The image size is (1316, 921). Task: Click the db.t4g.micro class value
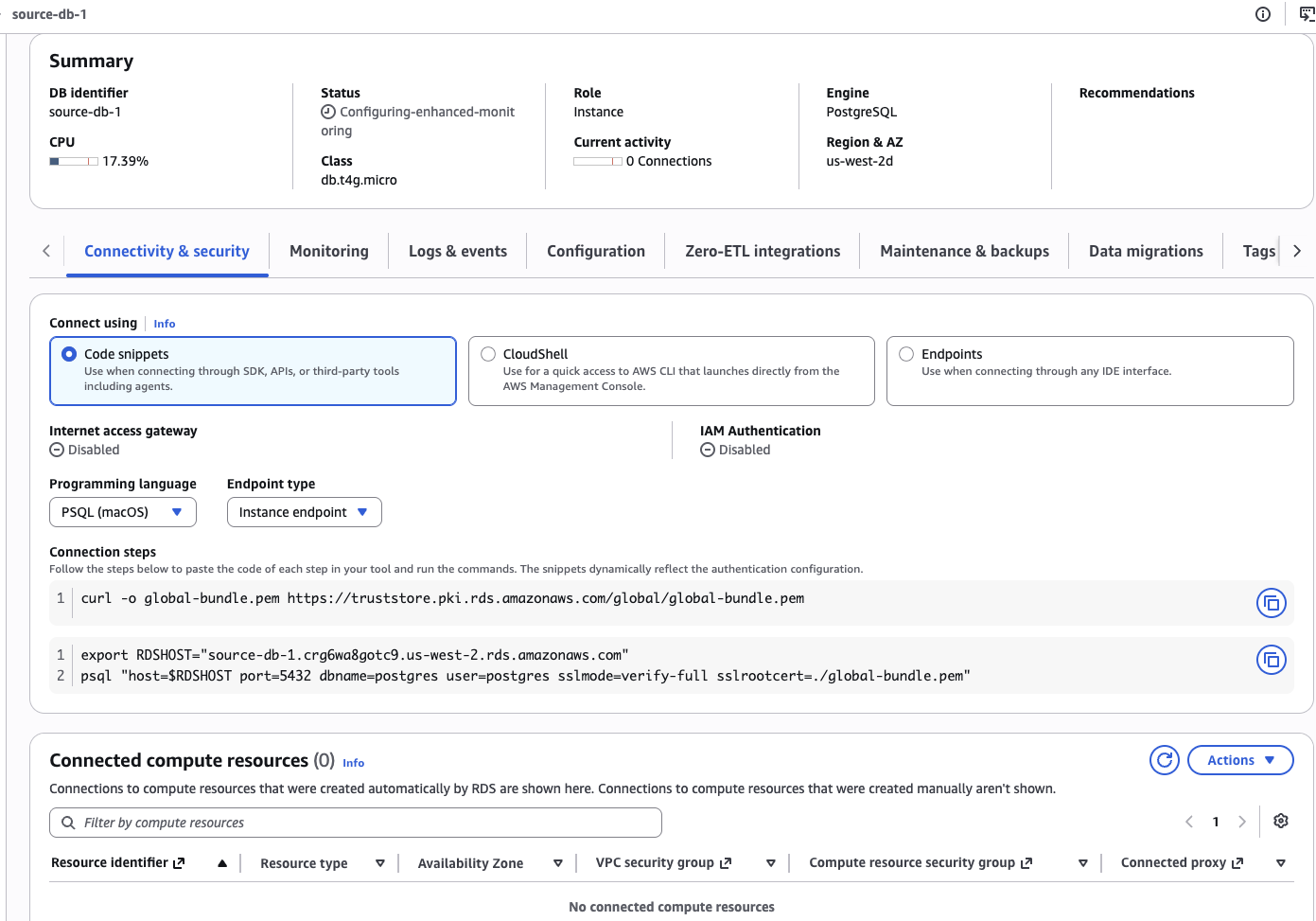click(359, 180)
